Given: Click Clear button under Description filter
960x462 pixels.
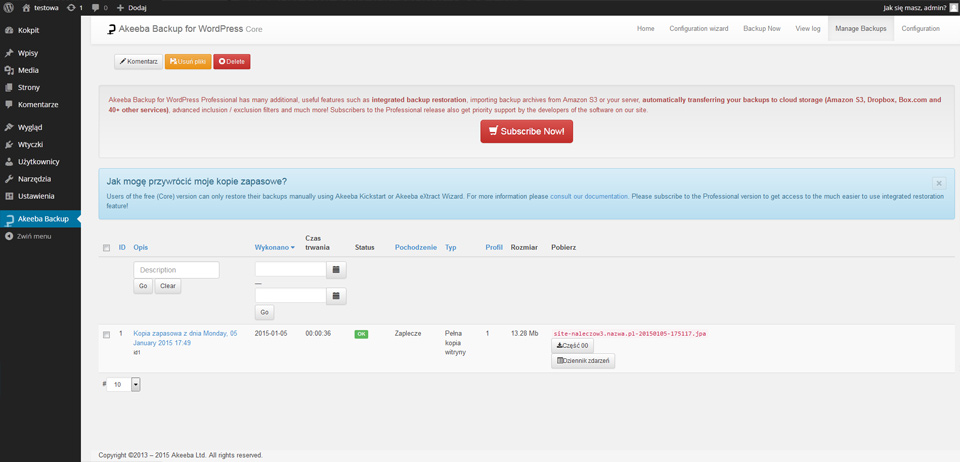Looking at the screenshot, I should (168, 286).
